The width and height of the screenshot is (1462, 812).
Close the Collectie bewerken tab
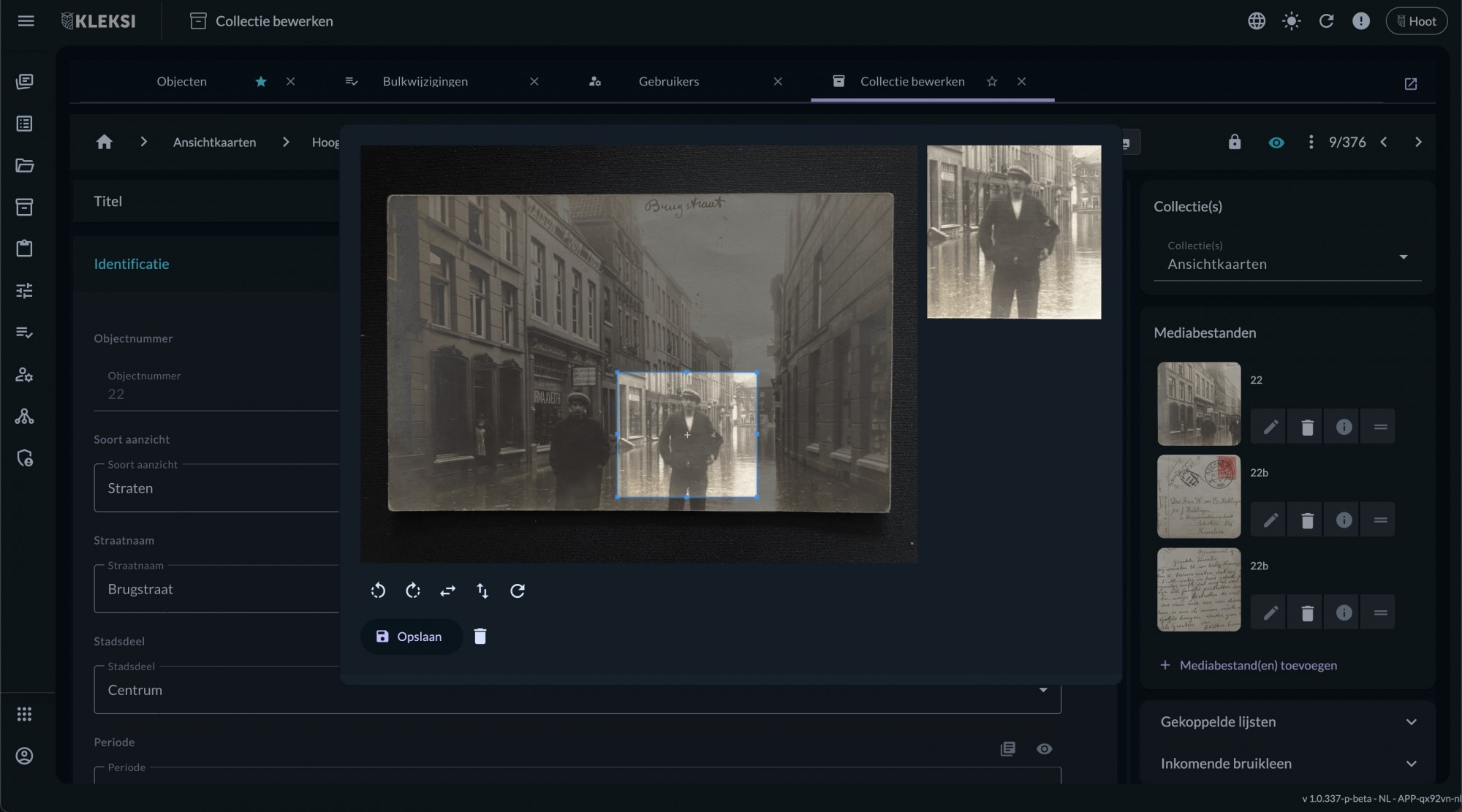tap(1022, 81)
